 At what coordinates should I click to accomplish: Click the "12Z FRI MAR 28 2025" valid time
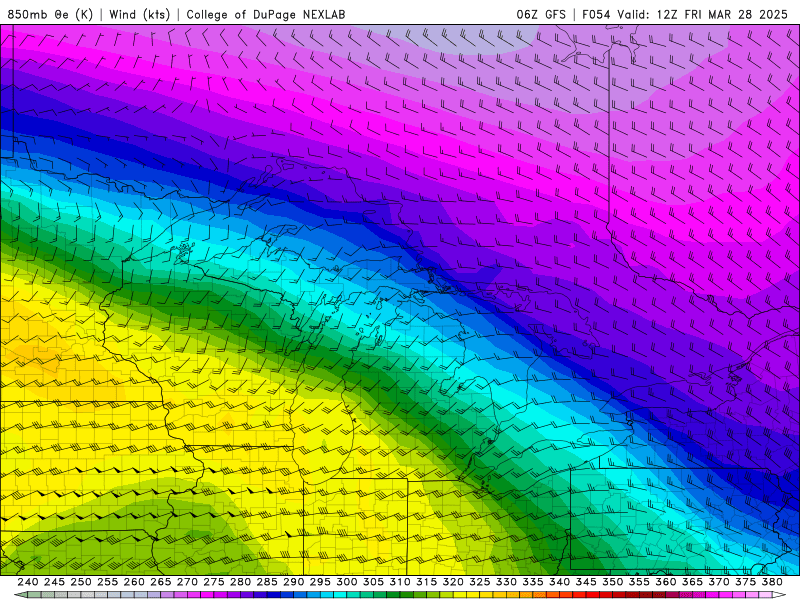(722, 14)
